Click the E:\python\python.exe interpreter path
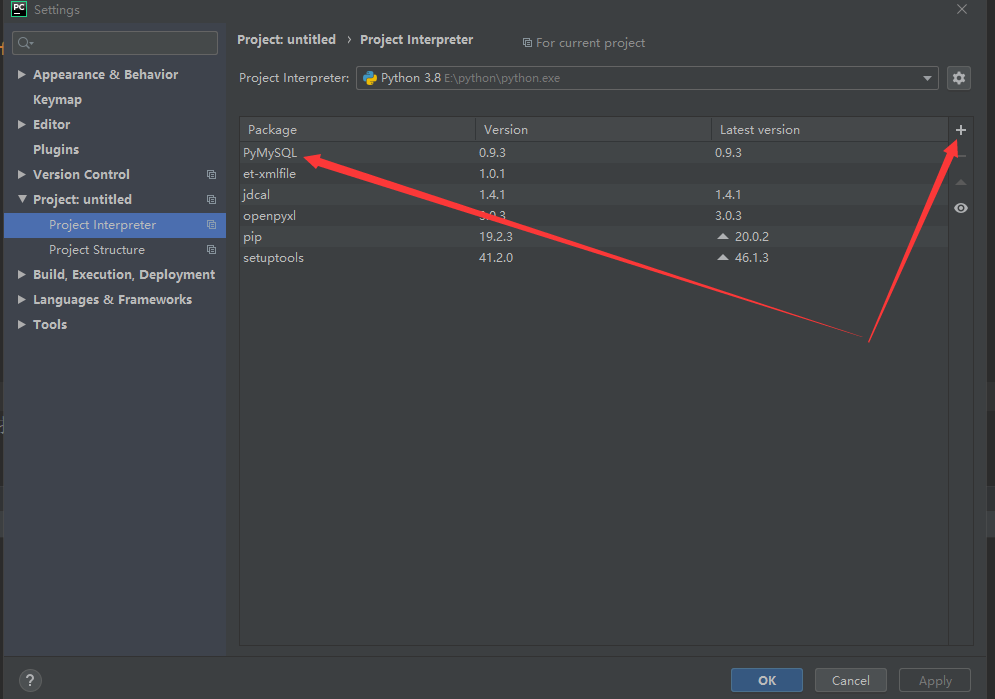The image size is (995, 699). [502, 78]
